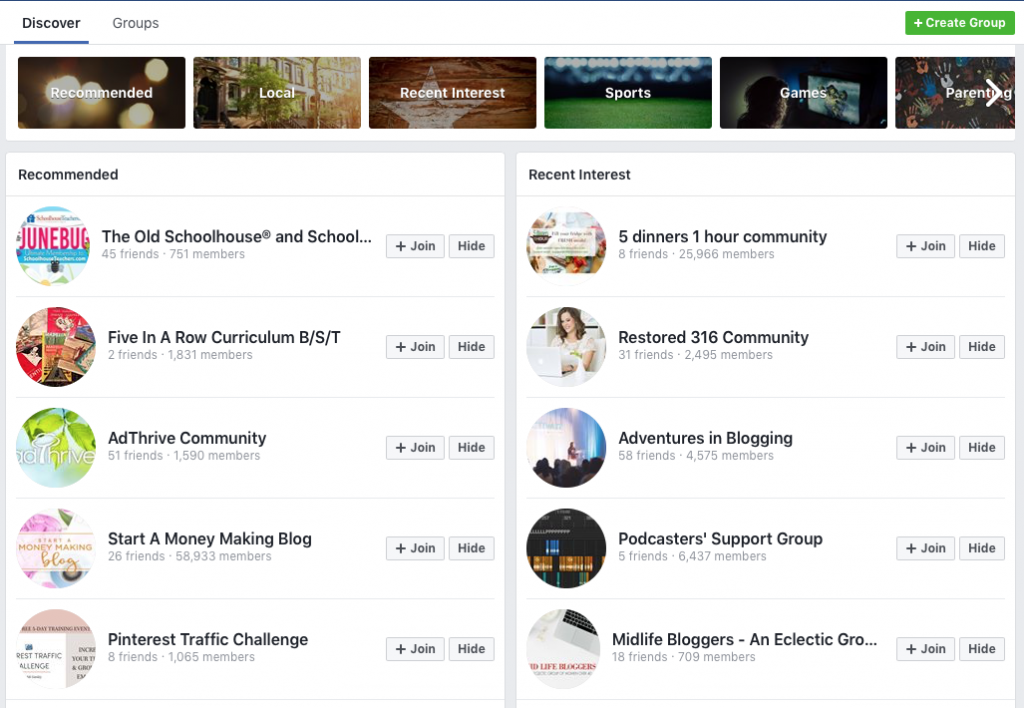
Task: Click '58 friends · 4,575 members' text
Action: click(696, 456)
